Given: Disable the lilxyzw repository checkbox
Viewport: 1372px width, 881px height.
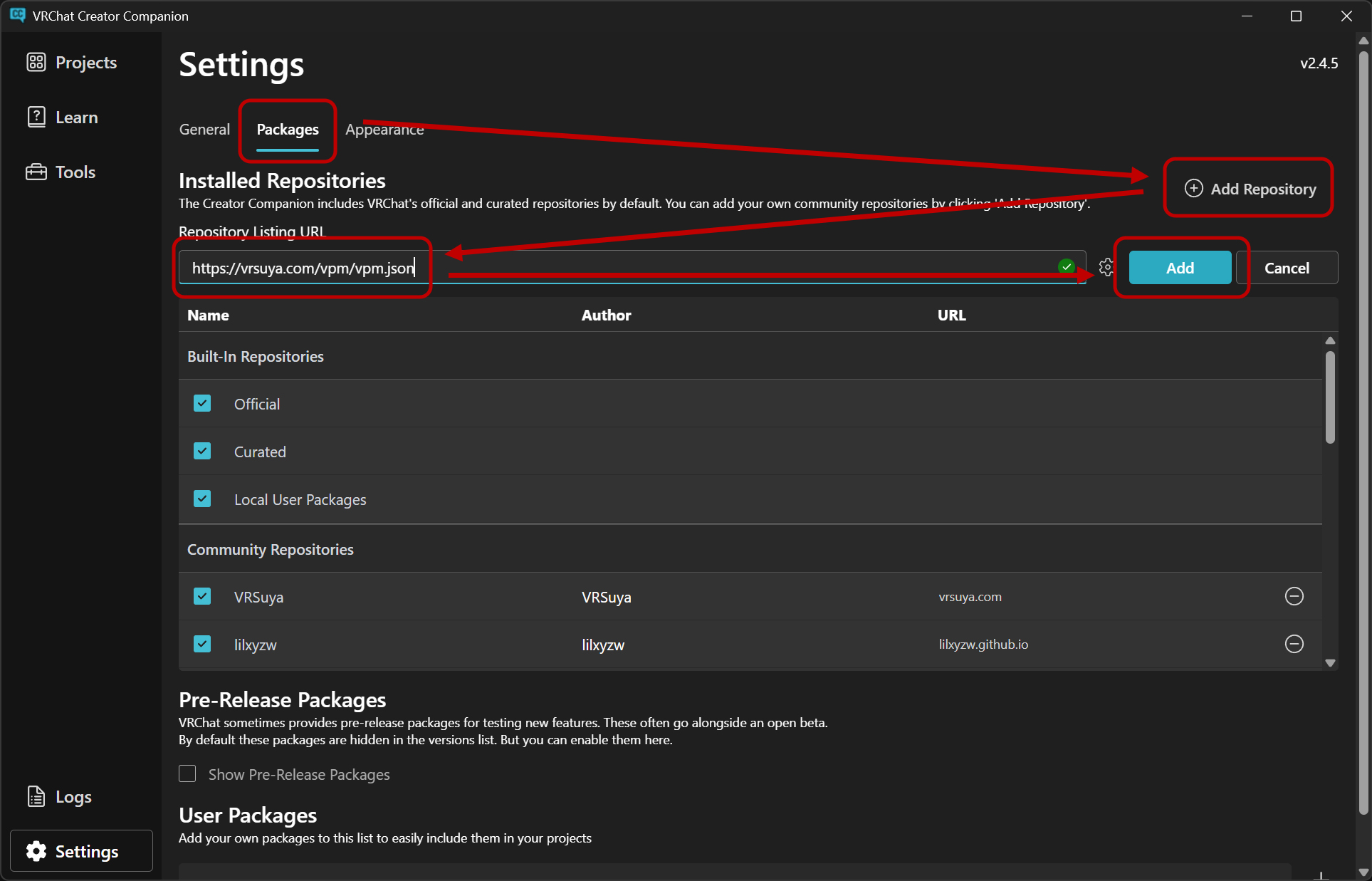Looking at the screenshot, I should pos(202,645).
